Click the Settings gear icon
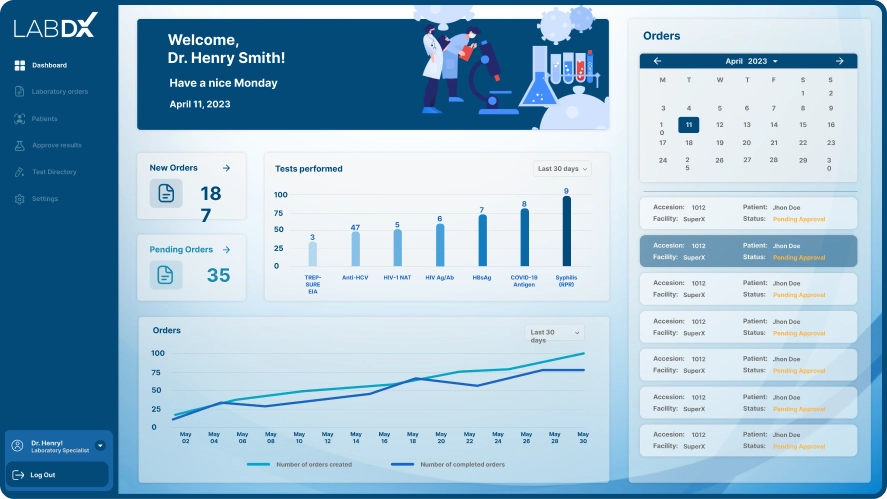Screen dimensions: 887x499 point(20,199)
